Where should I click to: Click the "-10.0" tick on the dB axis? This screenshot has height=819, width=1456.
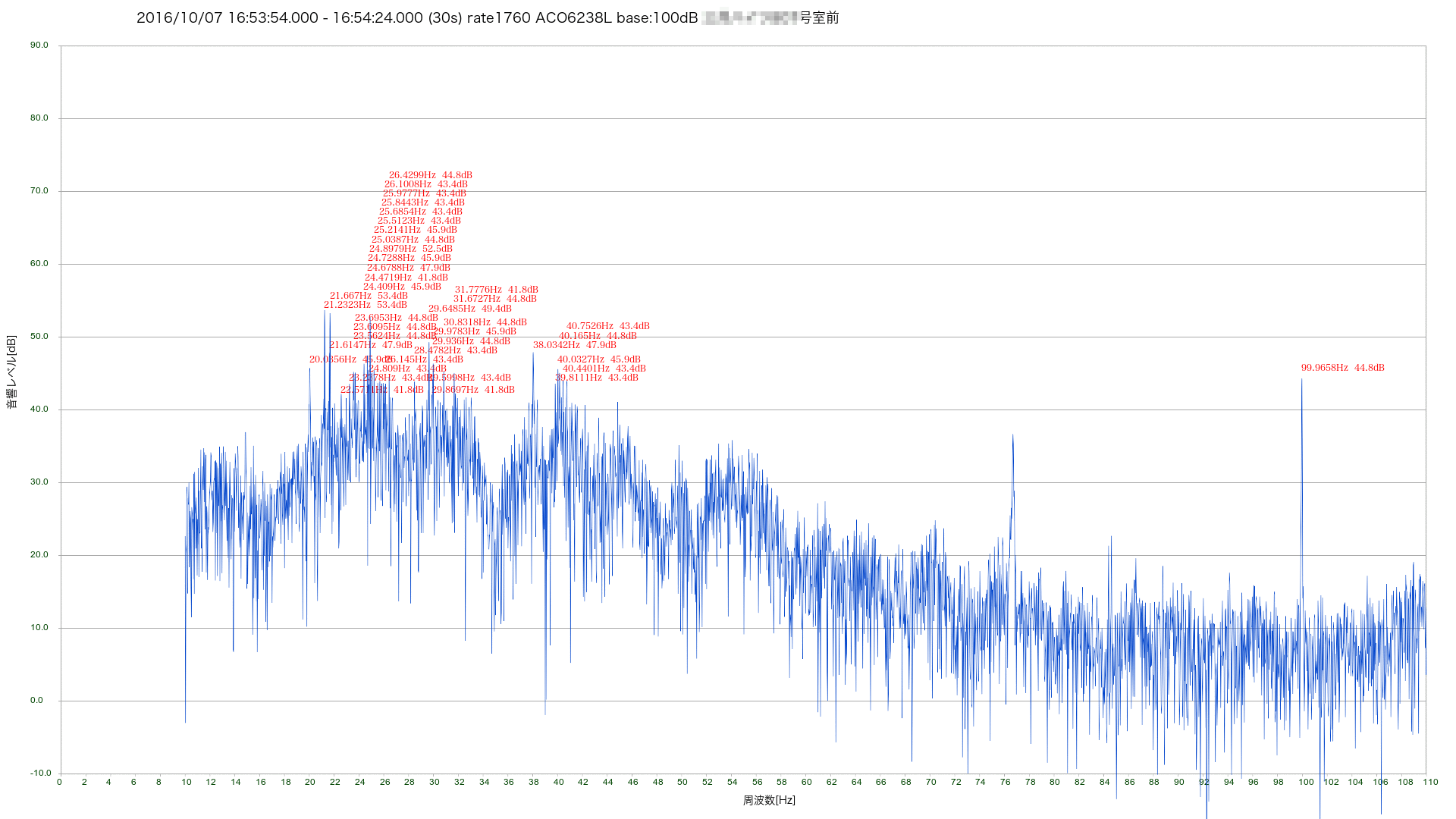(x=41, y=773)
